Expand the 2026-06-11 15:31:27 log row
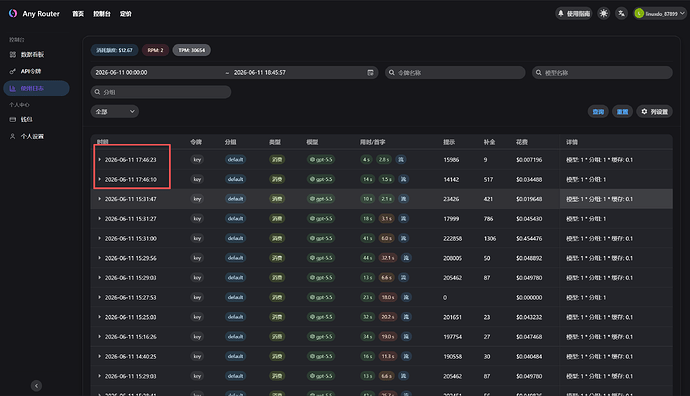Image resolution: width=690 pixels, height=396 pixels. 99,219
